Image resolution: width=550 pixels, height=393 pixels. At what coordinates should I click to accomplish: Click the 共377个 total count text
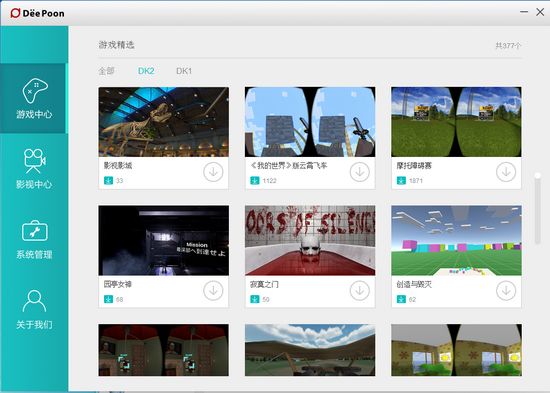(508, 46)
